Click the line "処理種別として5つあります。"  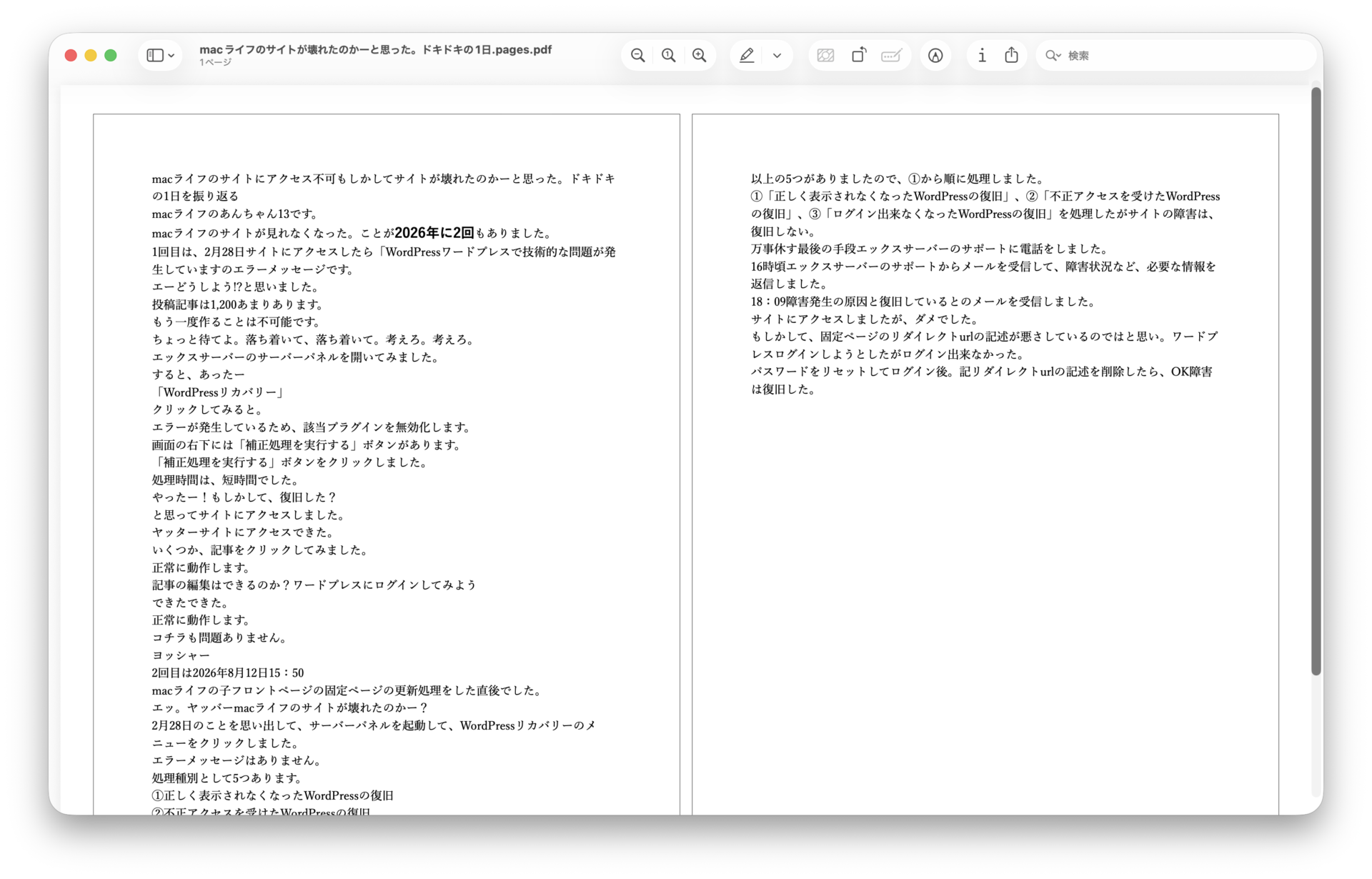tap(227, 778)
